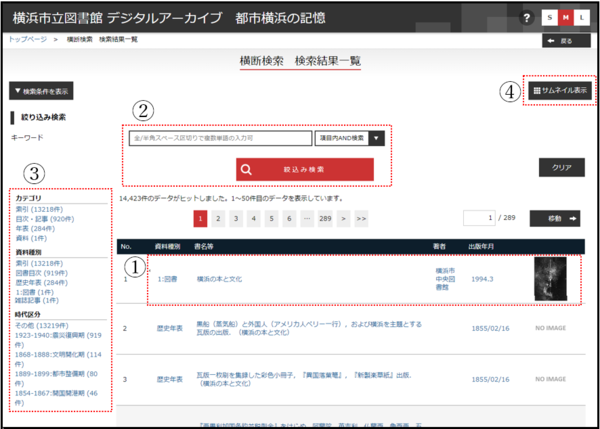Set font size to medium (M)
The height and width of the screenshot is (429, 600).
(x=565, y=19)
